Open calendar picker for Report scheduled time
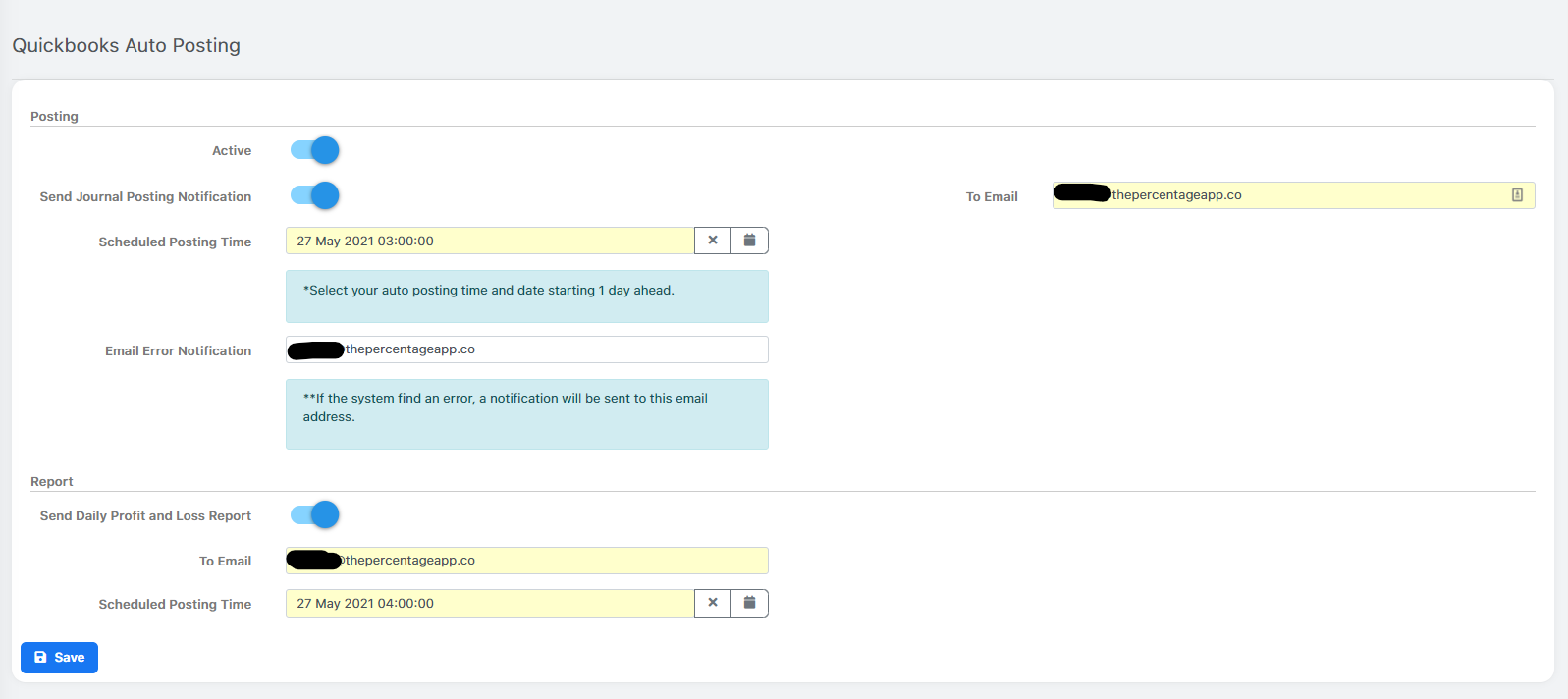This screenshot has width=1568, height=699. 749,603
